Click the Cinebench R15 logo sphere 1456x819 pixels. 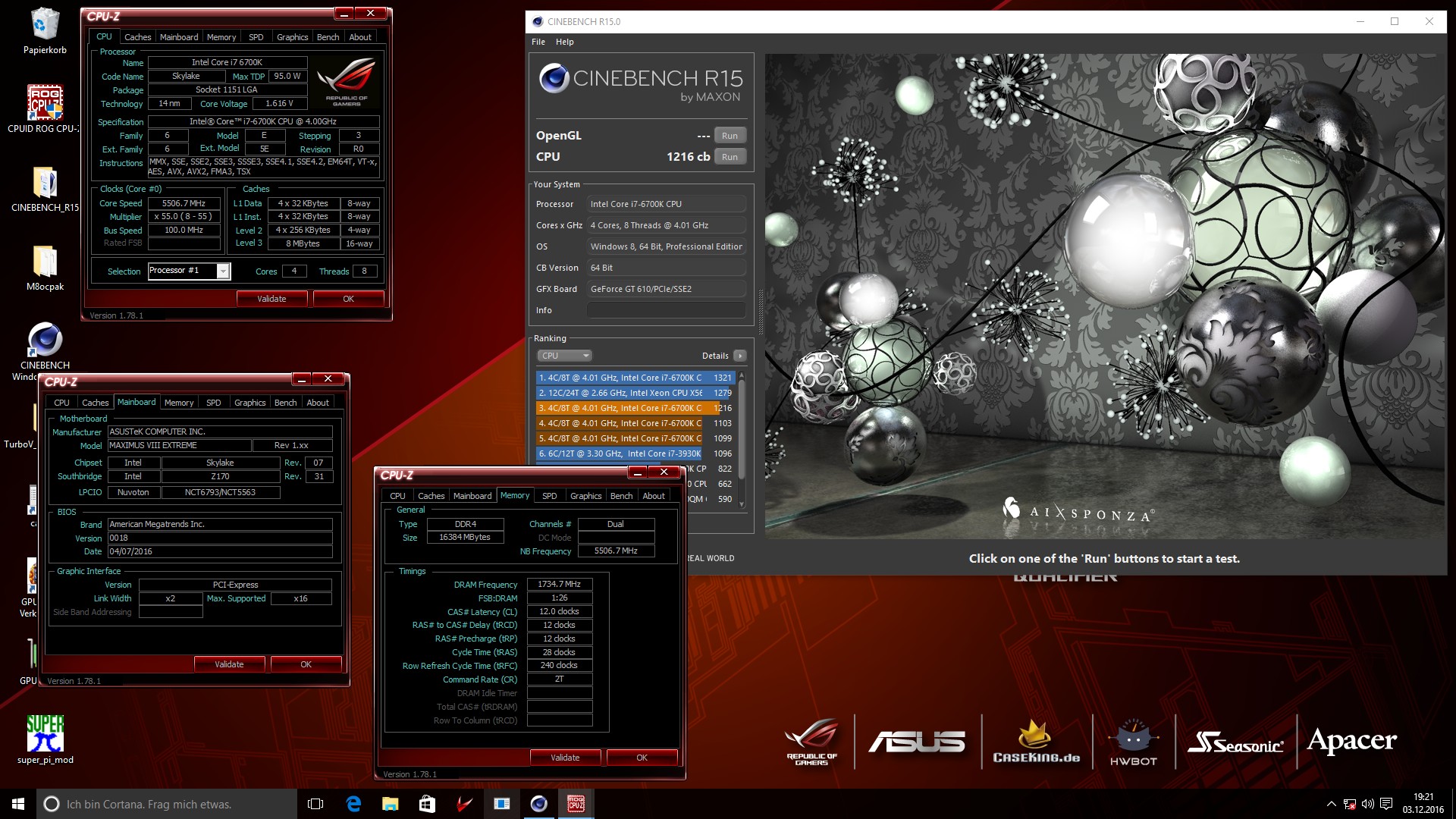click(554, 78)
